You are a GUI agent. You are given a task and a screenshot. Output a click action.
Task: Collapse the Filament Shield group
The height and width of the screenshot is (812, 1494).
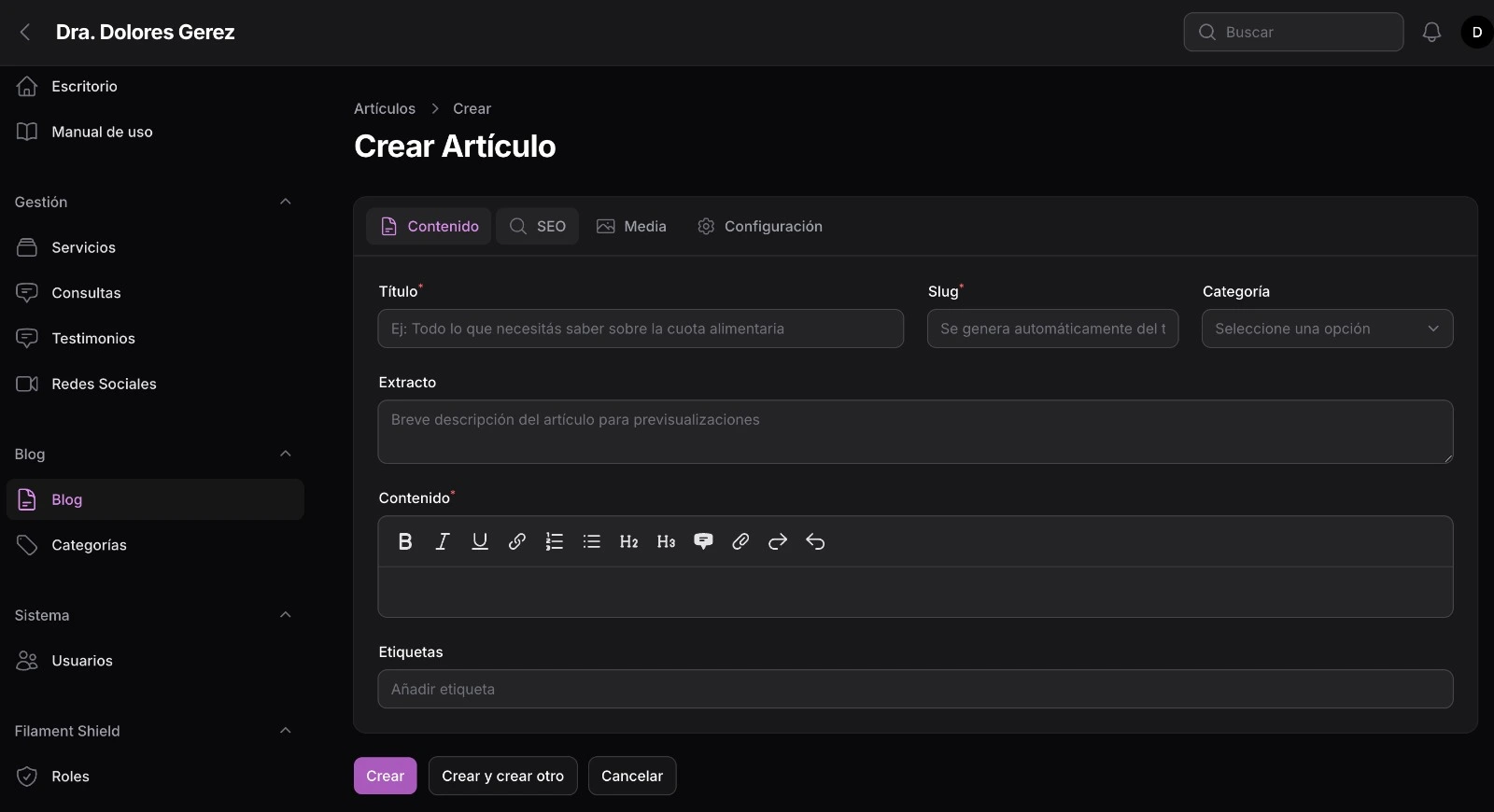pos(286,731)
